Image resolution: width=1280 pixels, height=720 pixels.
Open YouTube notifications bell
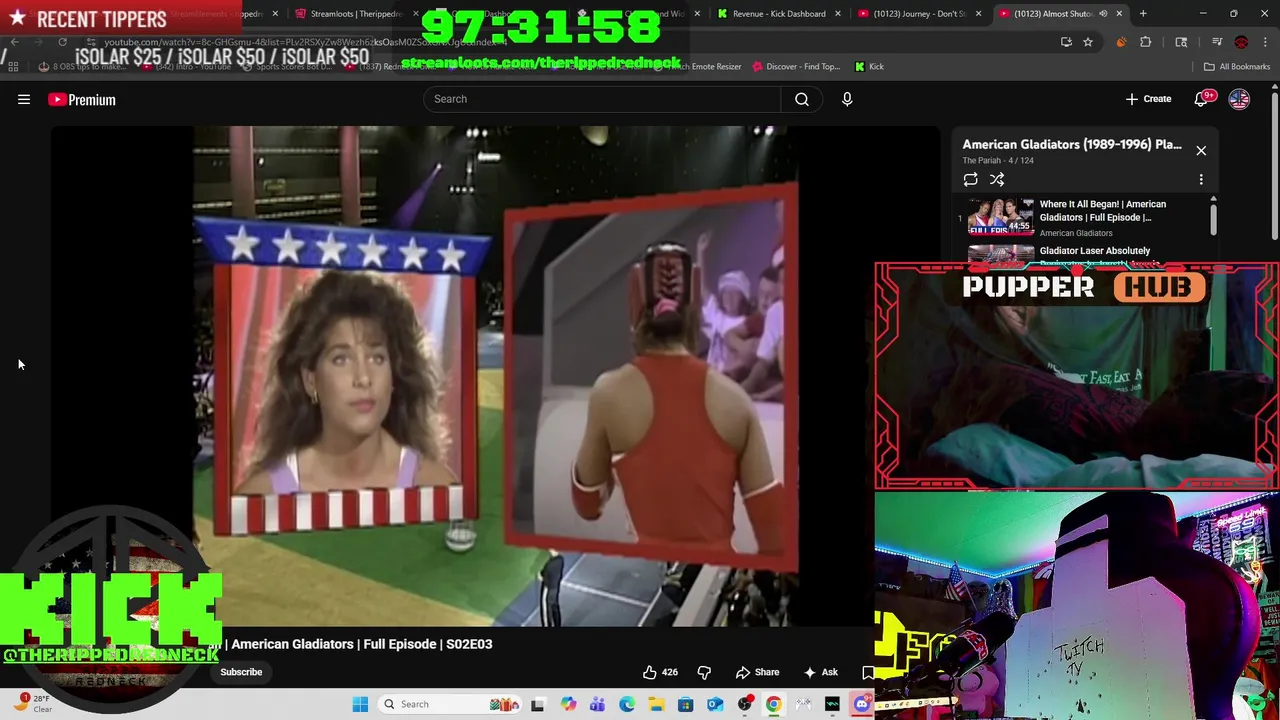[x=1202, y=99]
